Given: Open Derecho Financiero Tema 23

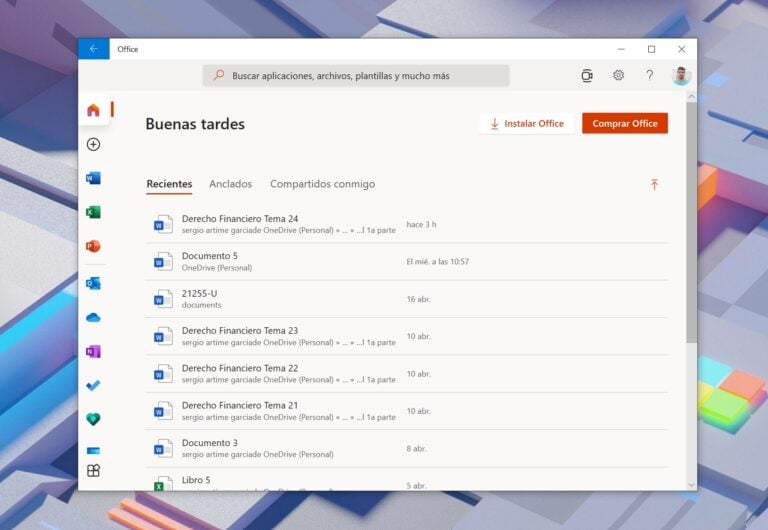Looking at the screenshot, I should (x=240, y=331).
